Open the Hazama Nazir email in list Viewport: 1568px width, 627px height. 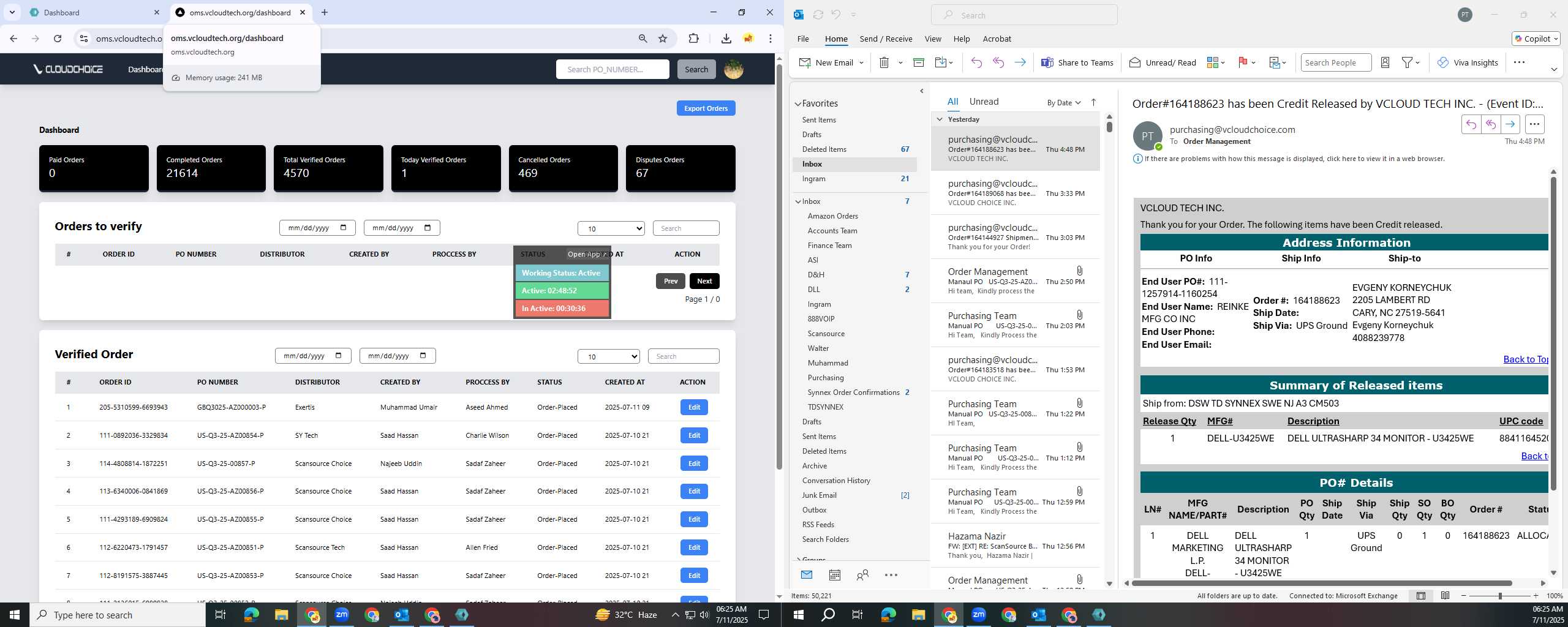point(1015,546)
